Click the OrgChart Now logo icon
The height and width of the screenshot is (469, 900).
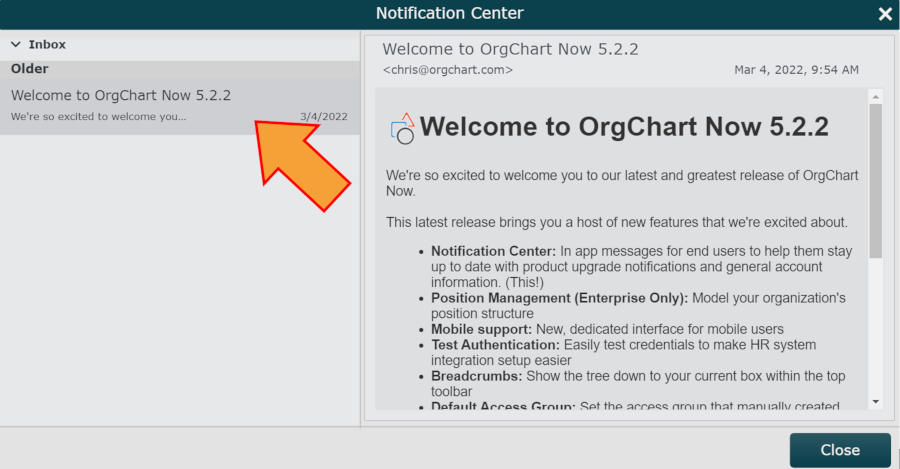tap(403, 129)
